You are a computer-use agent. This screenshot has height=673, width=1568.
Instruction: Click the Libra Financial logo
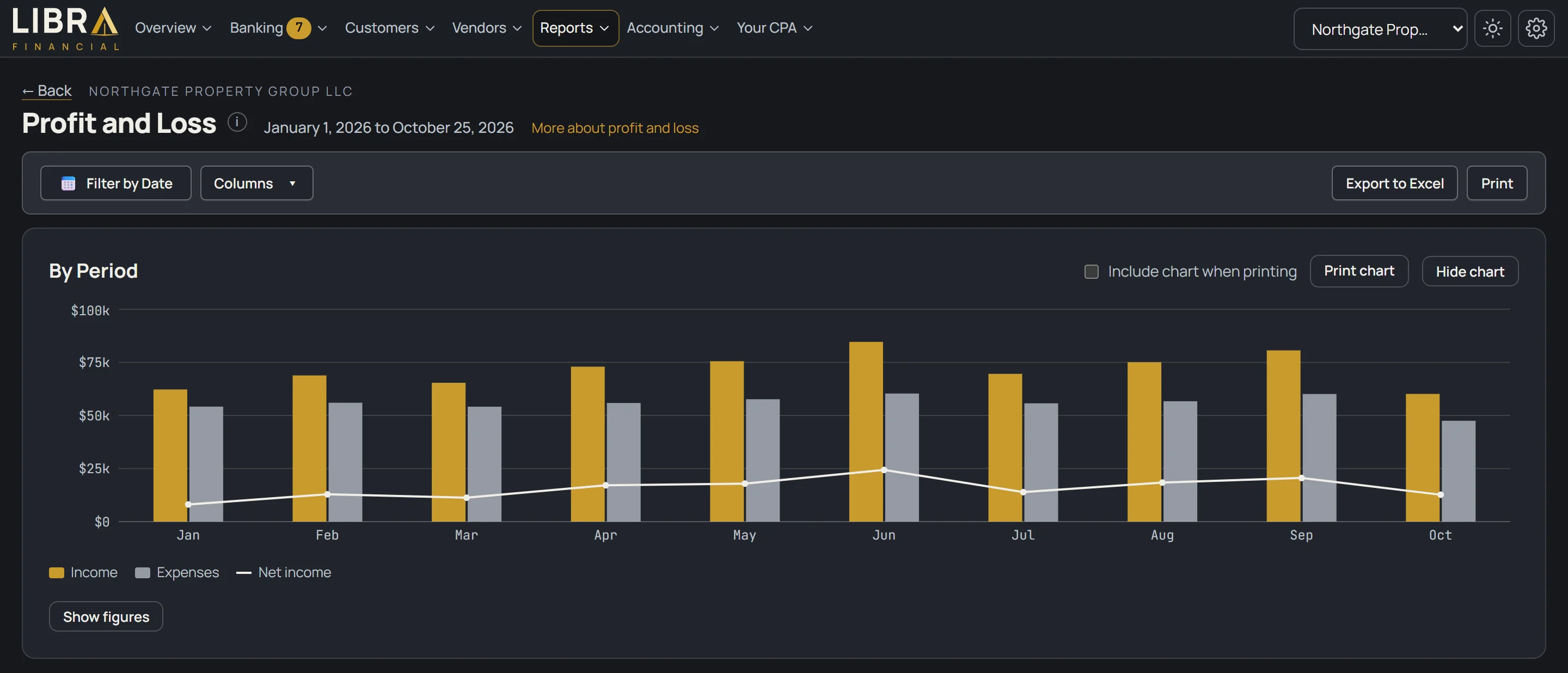coord(66,29)
